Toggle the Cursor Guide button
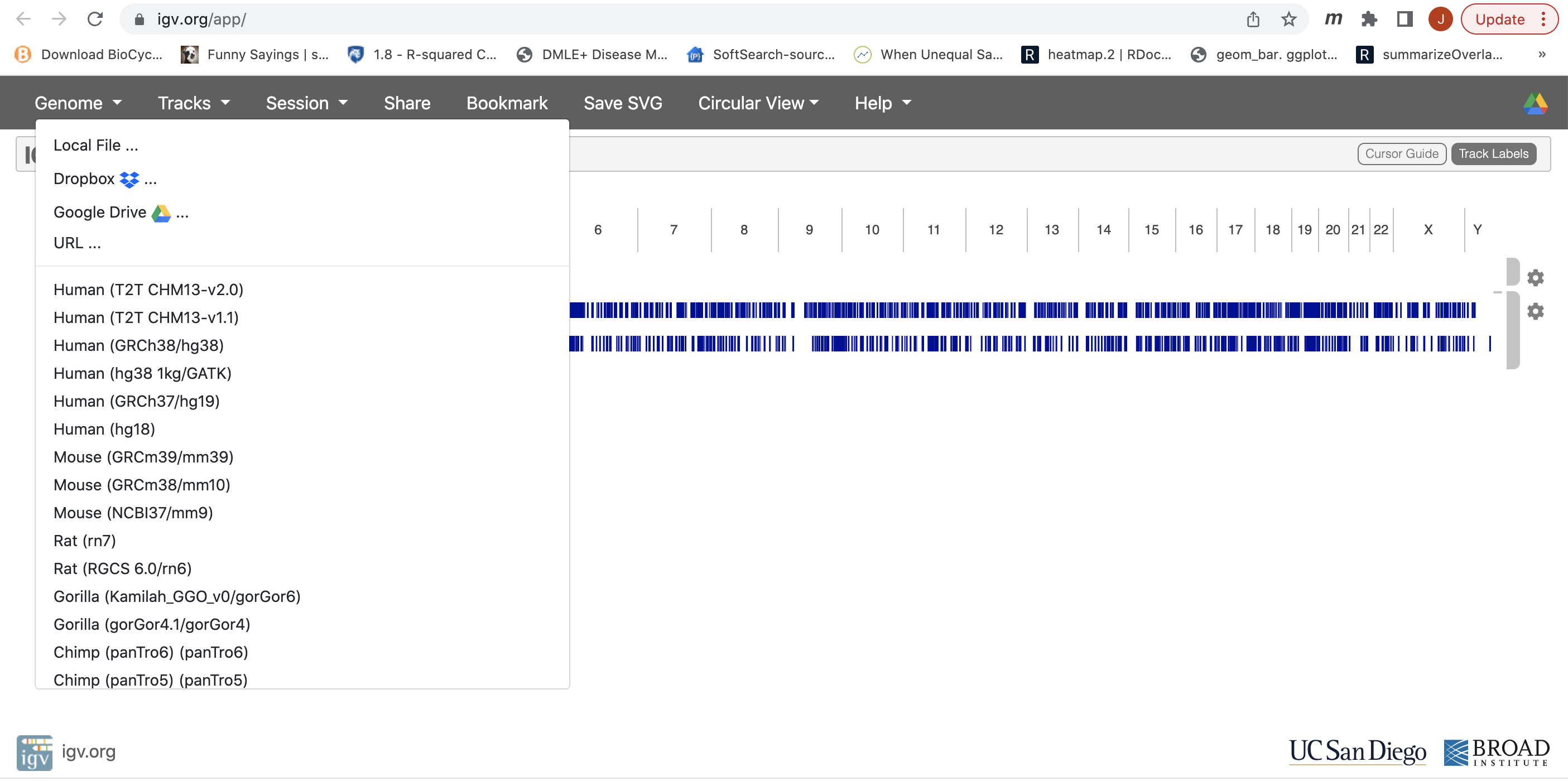 point(1401,154)
